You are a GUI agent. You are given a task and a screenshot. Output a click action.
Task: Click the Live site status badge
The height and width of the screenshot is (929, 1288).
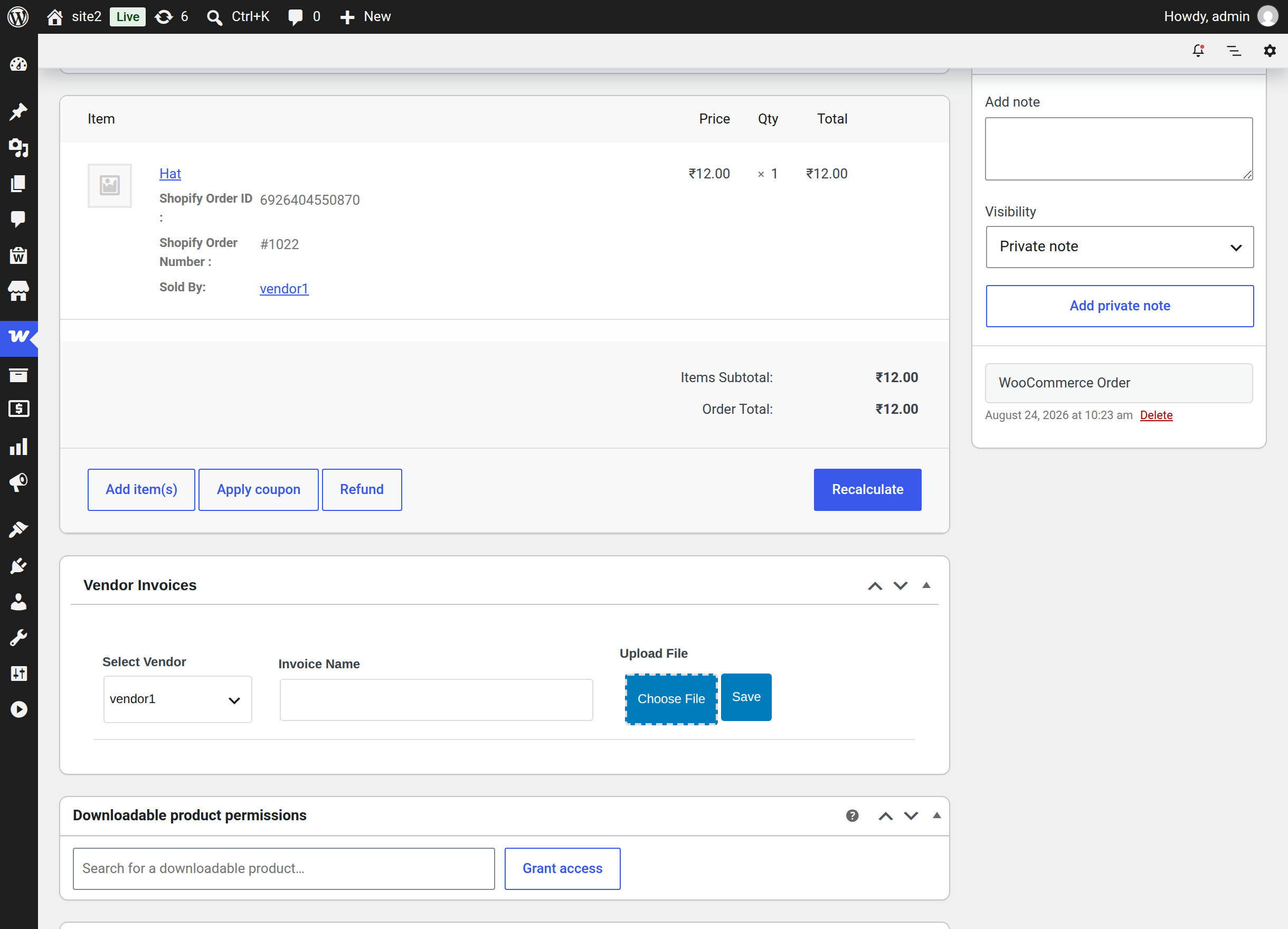click(128, 17)
